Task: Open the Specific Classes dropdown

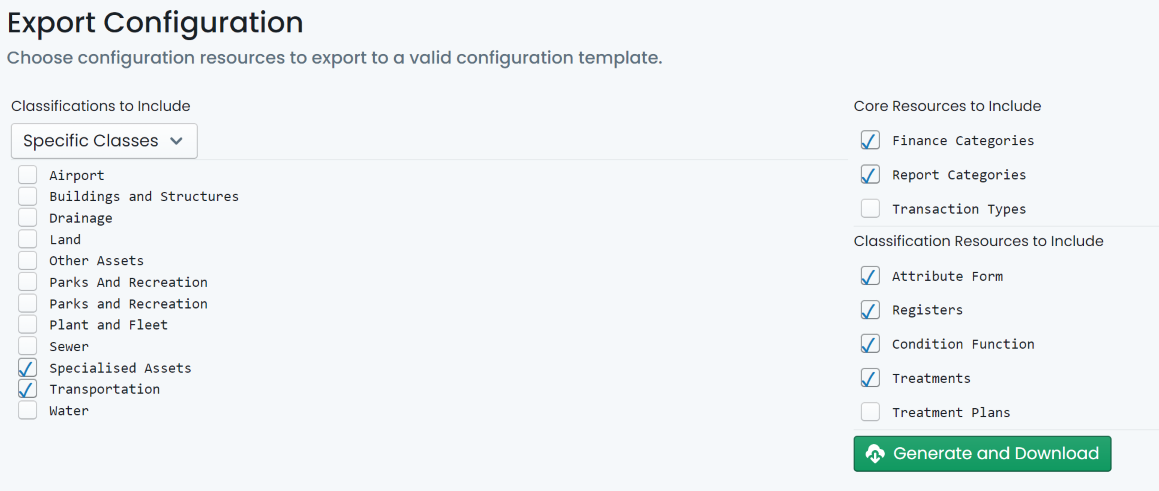Action: [x=104, y=140]
